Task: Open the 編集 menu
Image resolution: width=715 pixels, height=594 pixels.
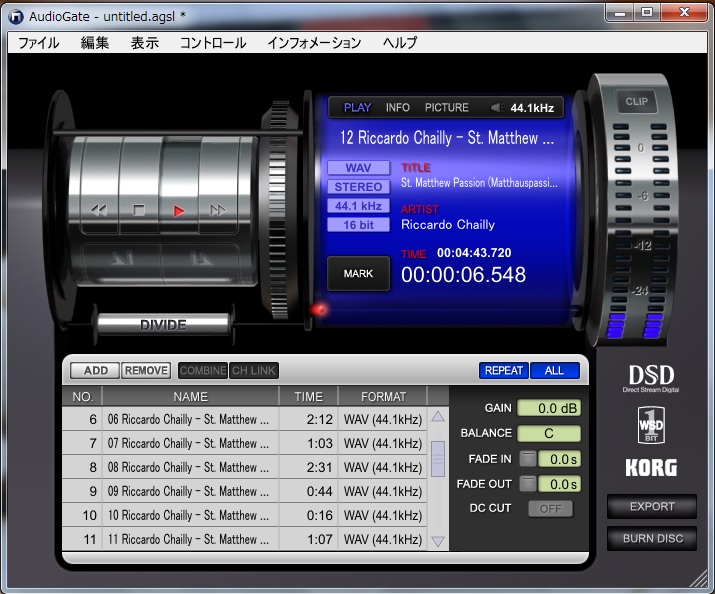Action: coord(95,43)
